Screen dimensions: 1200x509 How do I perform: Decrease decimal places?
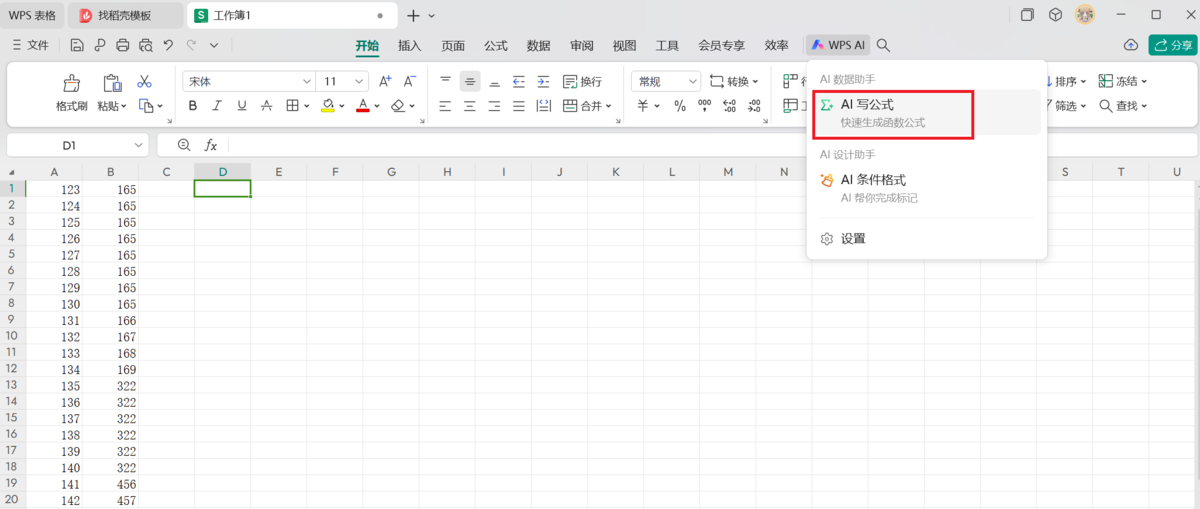(753, 105)
